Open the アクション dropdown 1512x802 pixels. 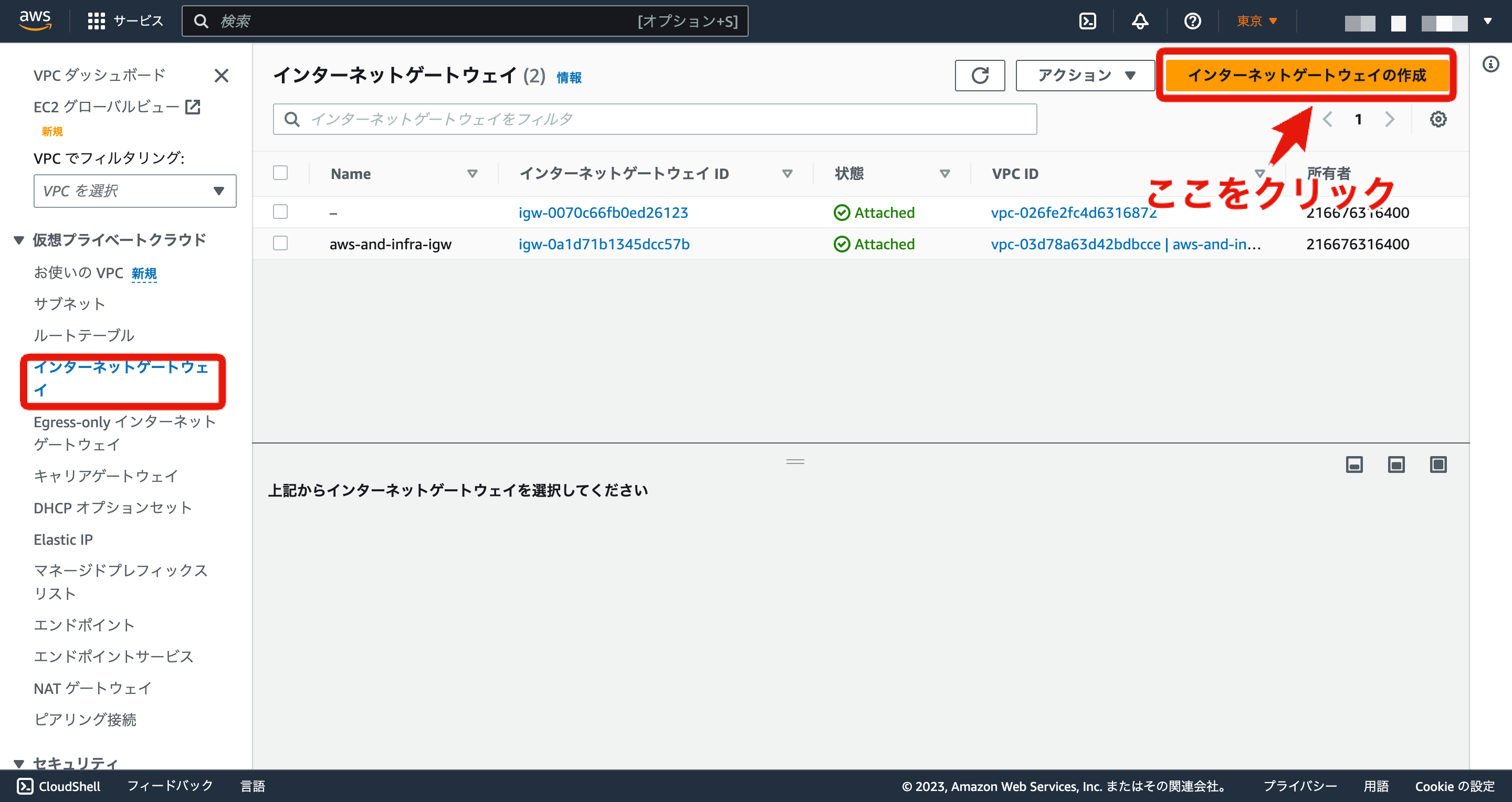coord(1085,75)
